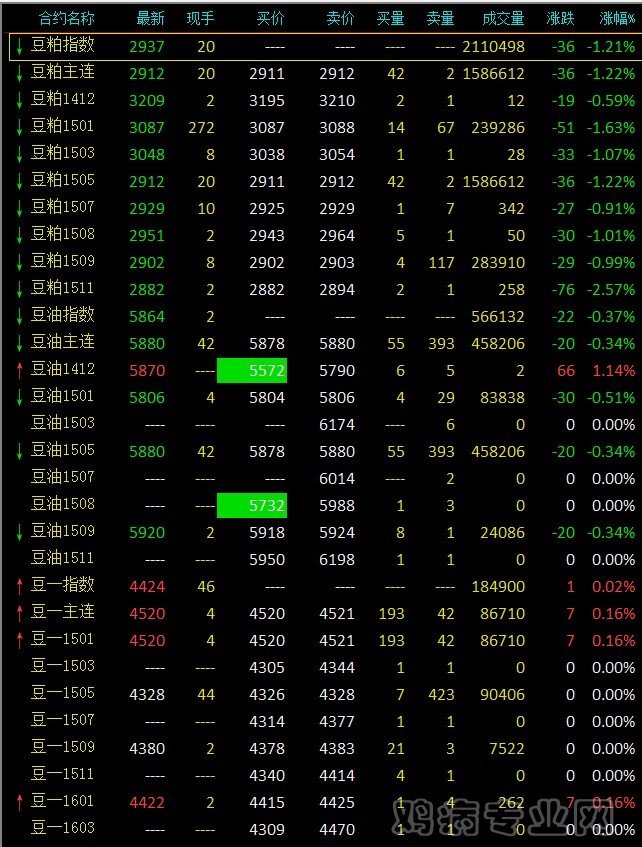
Task: Select the 豆一1603 contract
Action: pos(63,829)
